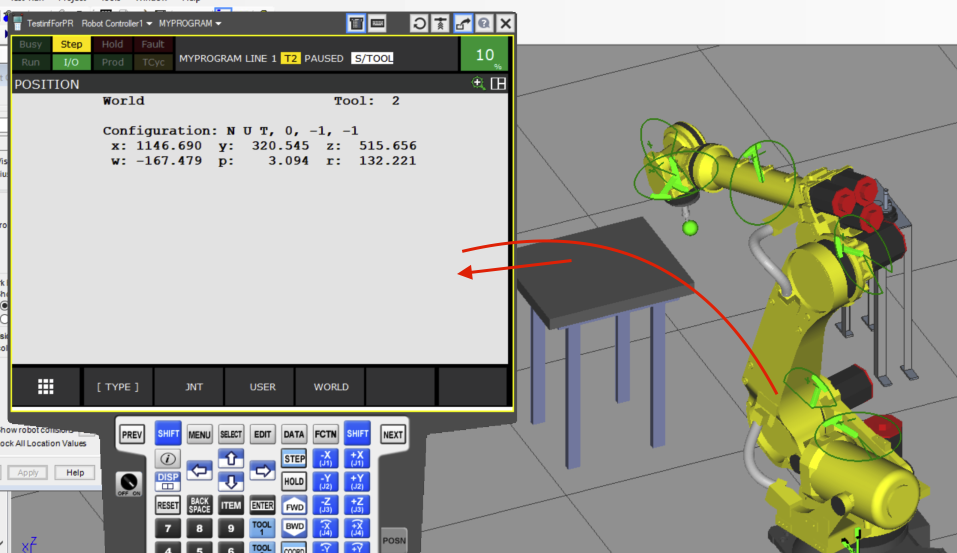Image resolution: width=957 pixels, height=553 pixels.
Task: Click the FWD key on the keypad
Action: [x=294, y=506]
